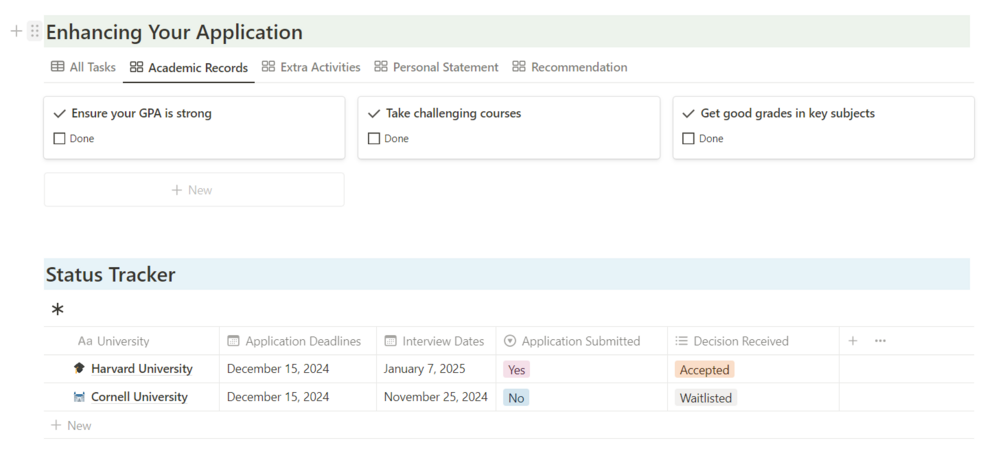Viewport: 1005px width, 456px height.
Task: Click the plus icon beside Enhancing Your Application
Action: (16, 31)
